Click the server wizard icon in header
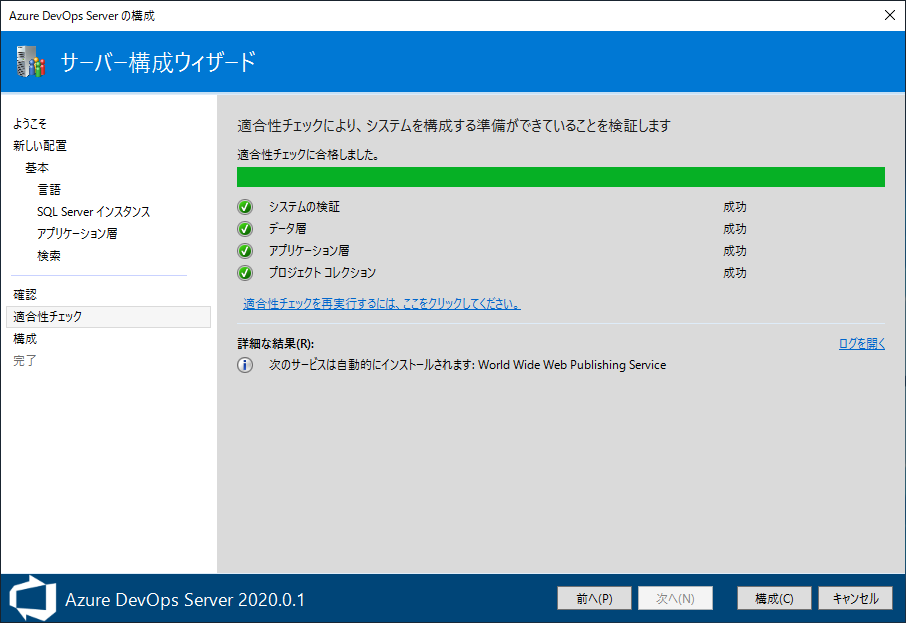The width and height of the screenshot is (906, 623). tap(31, 62)
